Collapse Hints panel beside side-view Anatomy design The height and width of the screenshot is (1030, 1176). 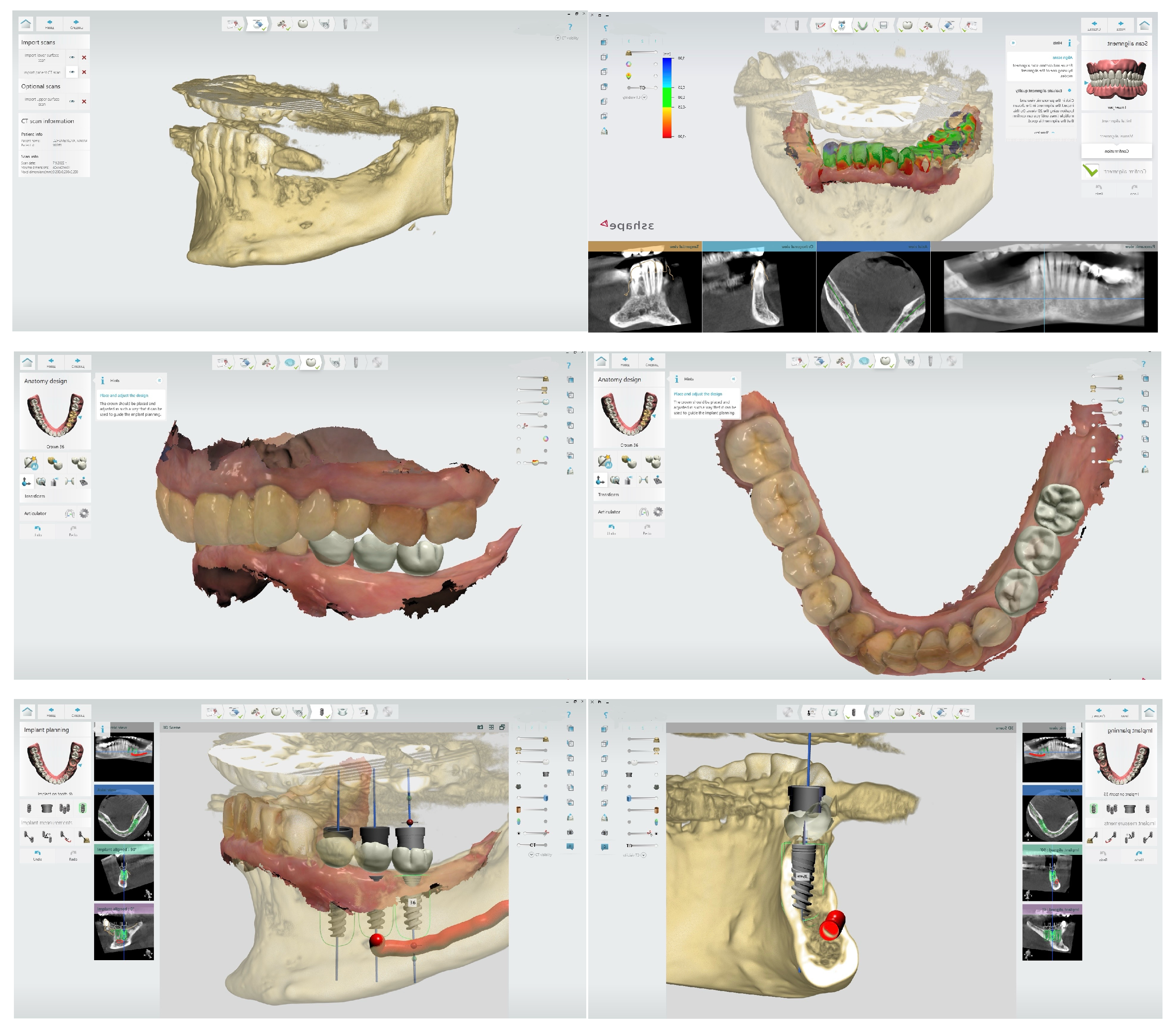pyautogui.click(x=159, y=380)
